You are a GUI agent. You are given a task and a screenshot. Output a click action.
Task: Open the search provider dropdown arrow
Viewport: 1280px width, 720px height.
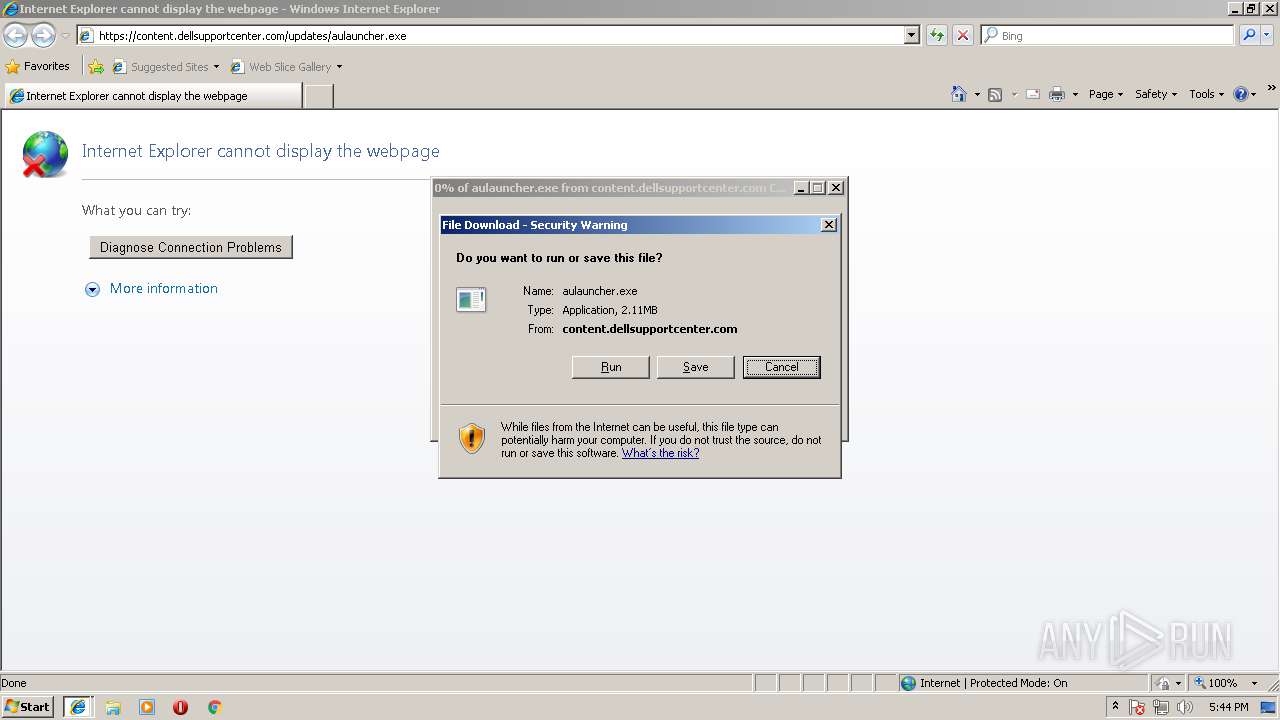(x=1267, y=35)
